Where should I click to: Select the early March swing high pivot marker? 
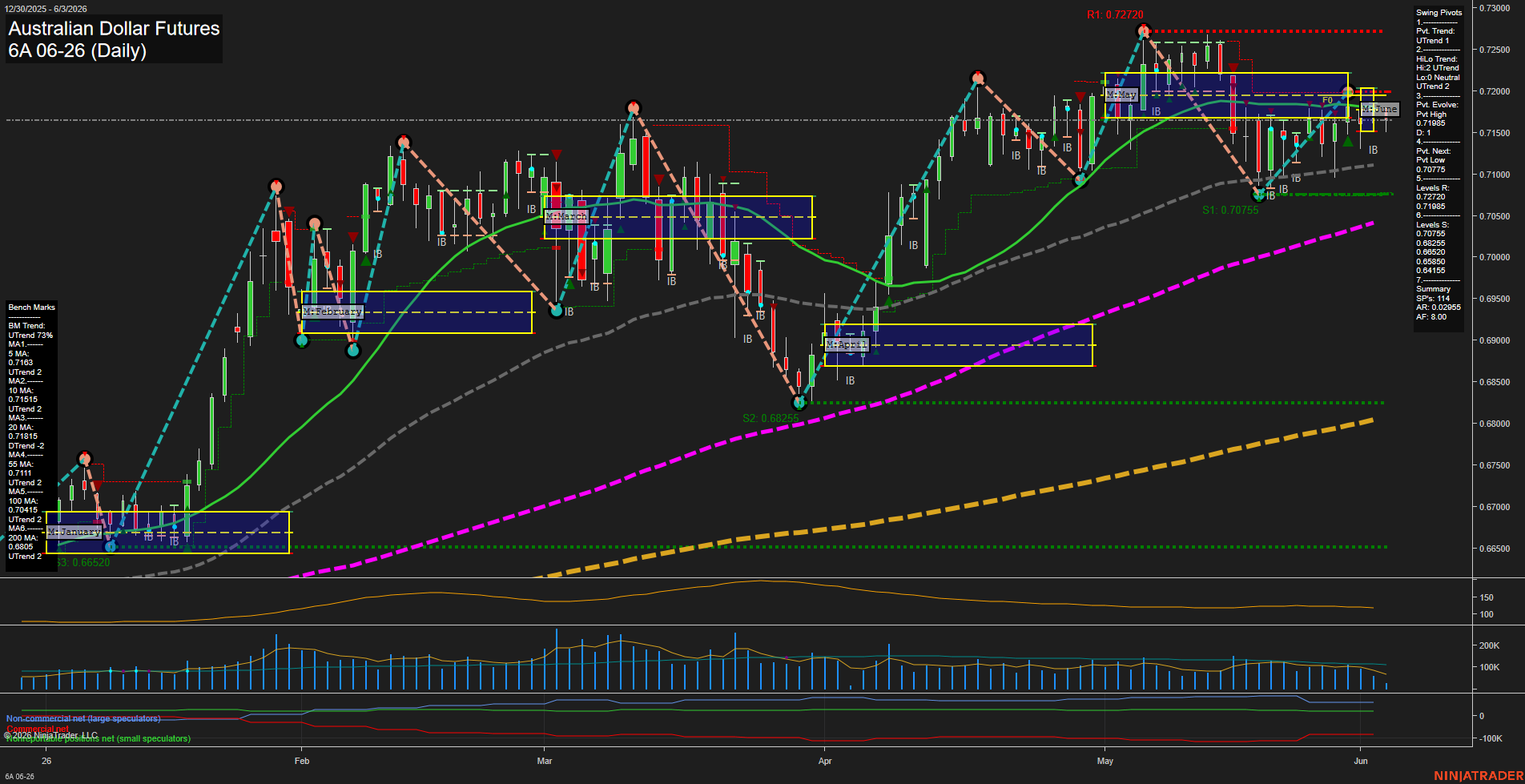coord(634,107)
